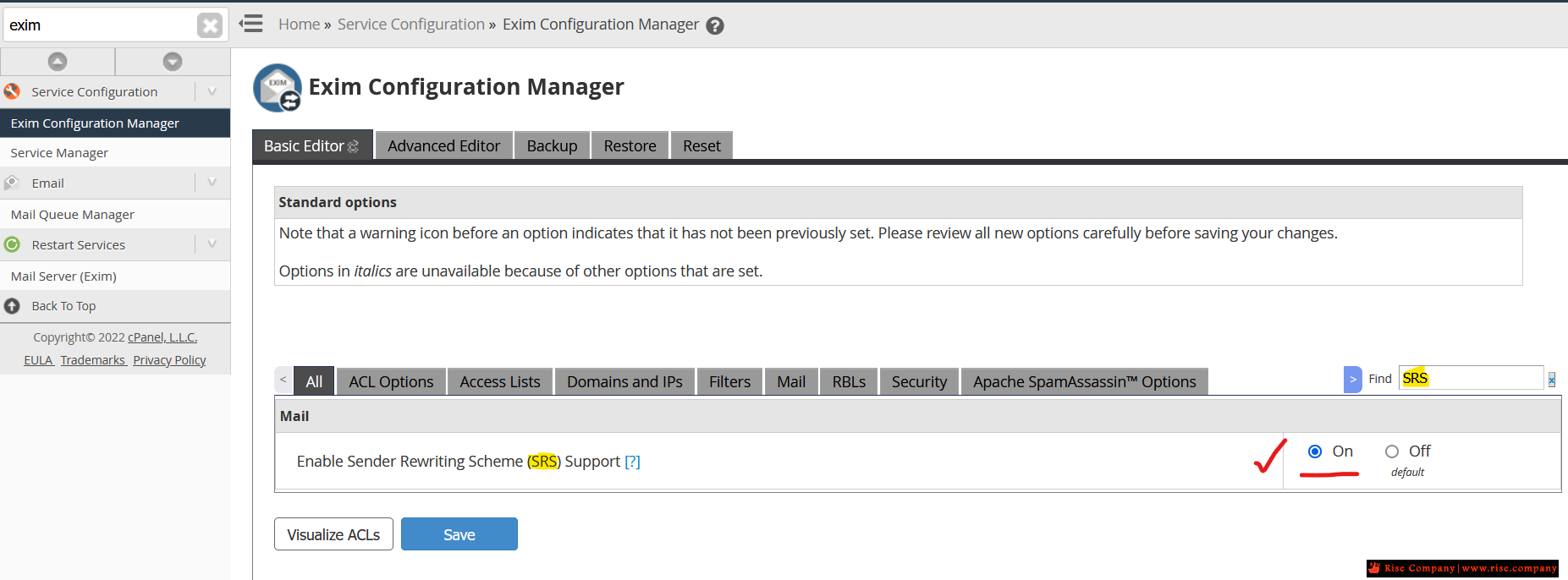Open the ACL Options tab
The width and height of the screenshot is (1568, 580).
click(x=391, y=382)
